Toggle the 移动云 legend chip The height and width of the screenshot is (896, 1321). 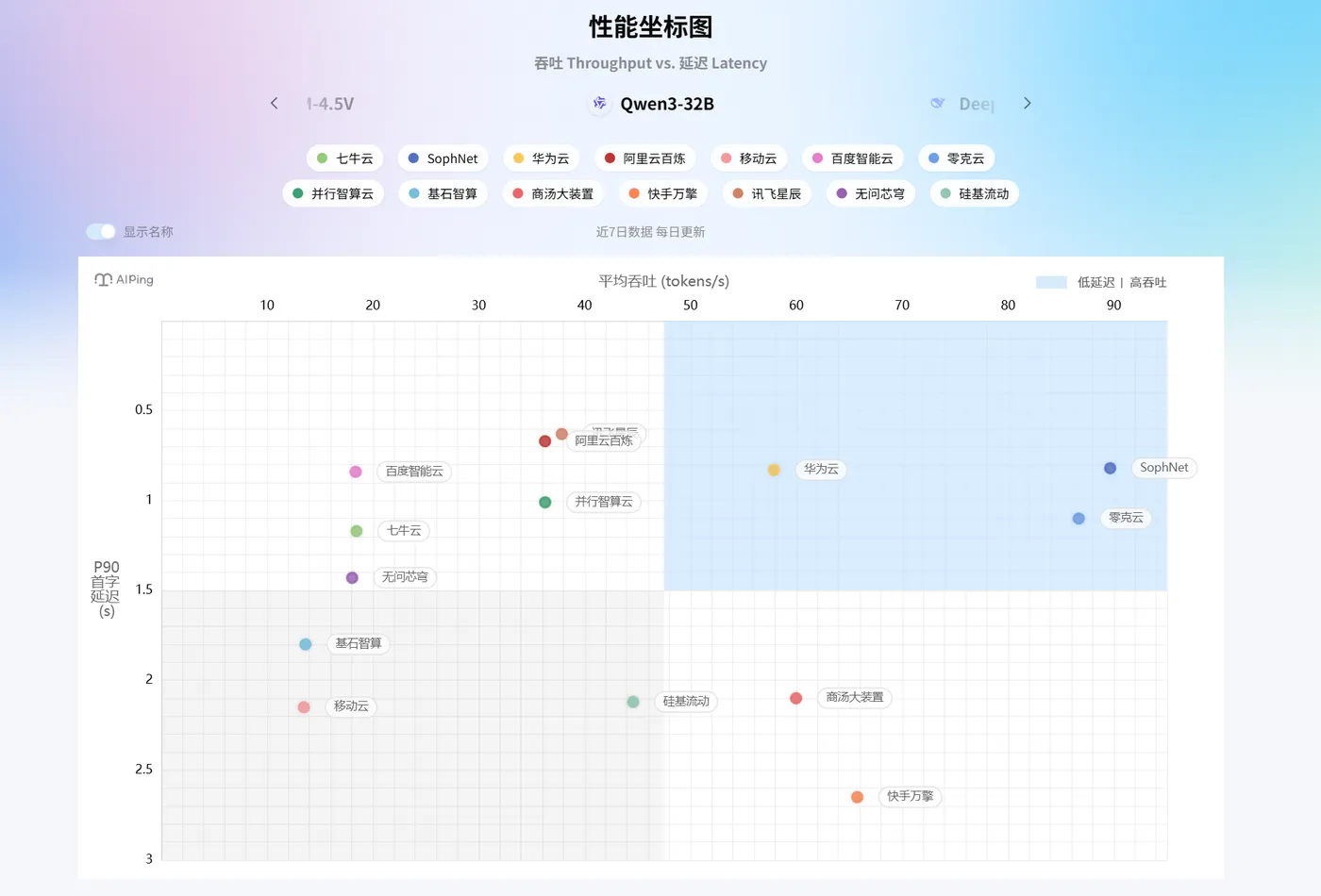(748, 158)
